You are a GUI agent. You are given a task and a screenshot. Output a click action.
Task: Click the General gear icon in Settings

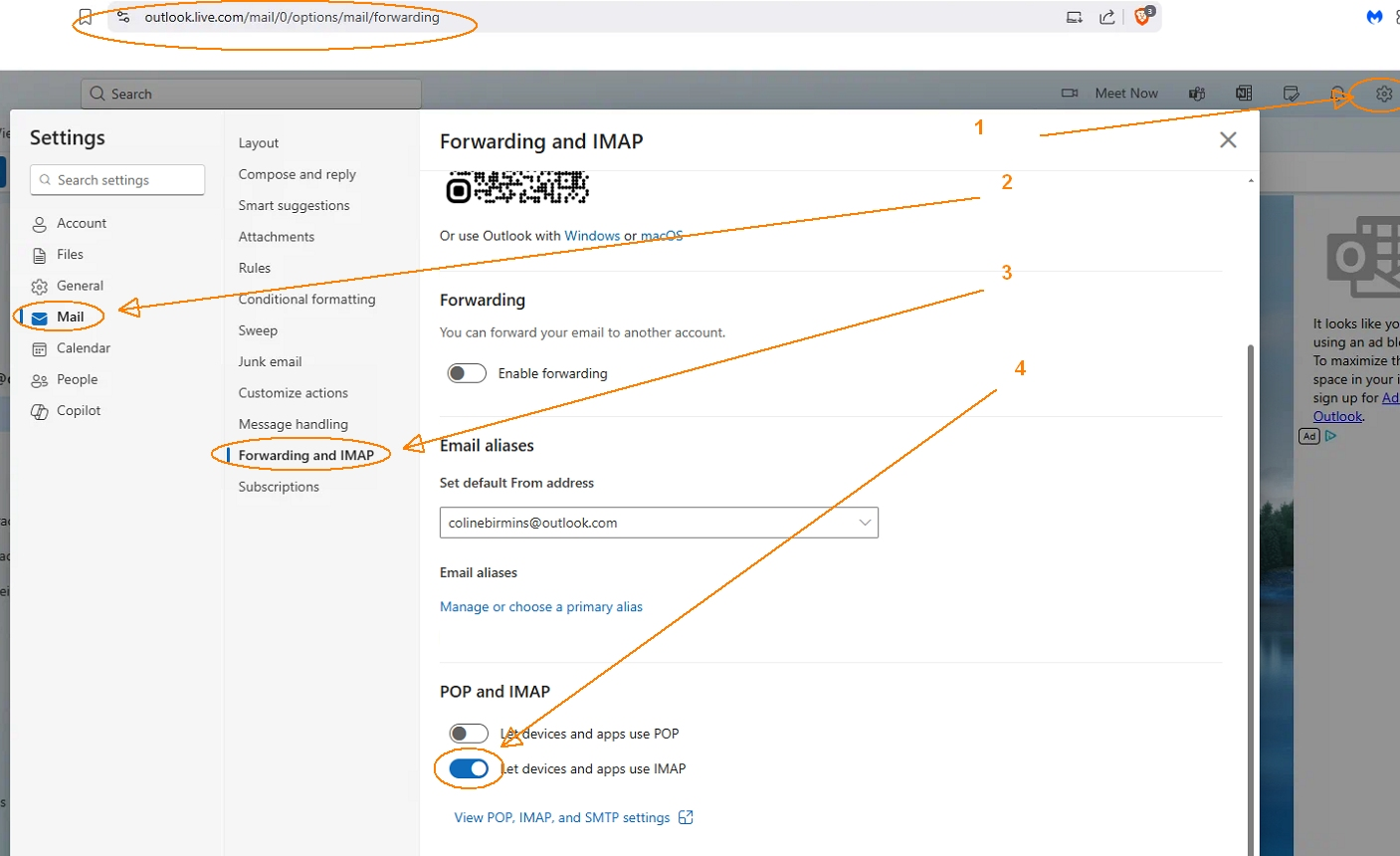click(x=40, y=287)
